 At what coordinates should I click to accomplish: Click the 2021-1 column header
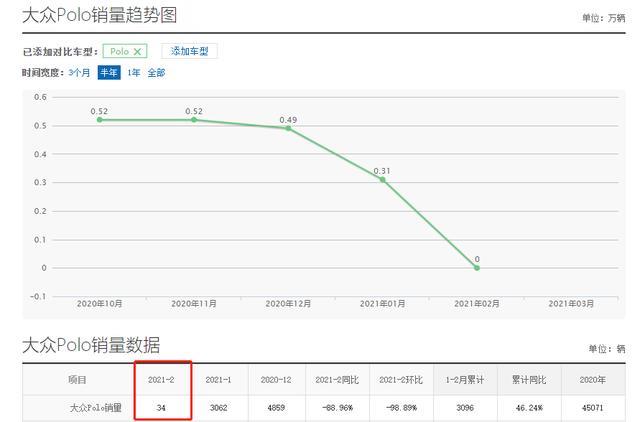pos(218,380)
